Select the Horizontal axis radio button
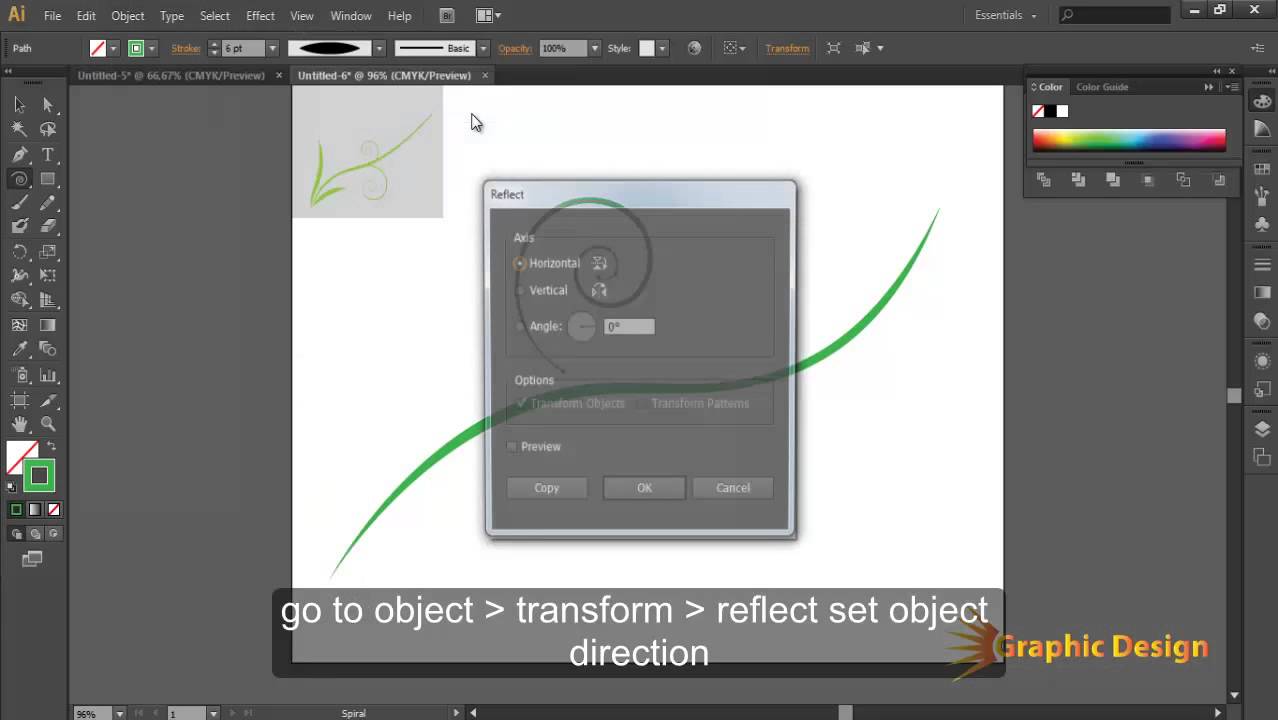 coord(520,263)
